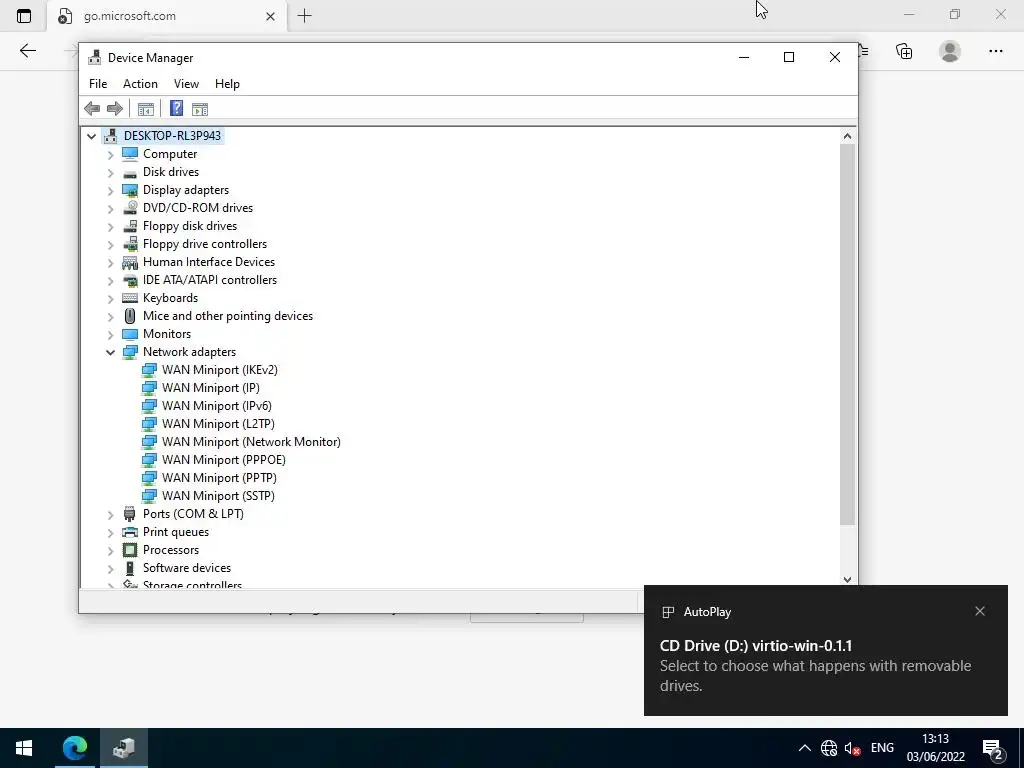Open Edge Settings and more menu
The height and width of the screenshot is (768, 1024).
point(995,51)
